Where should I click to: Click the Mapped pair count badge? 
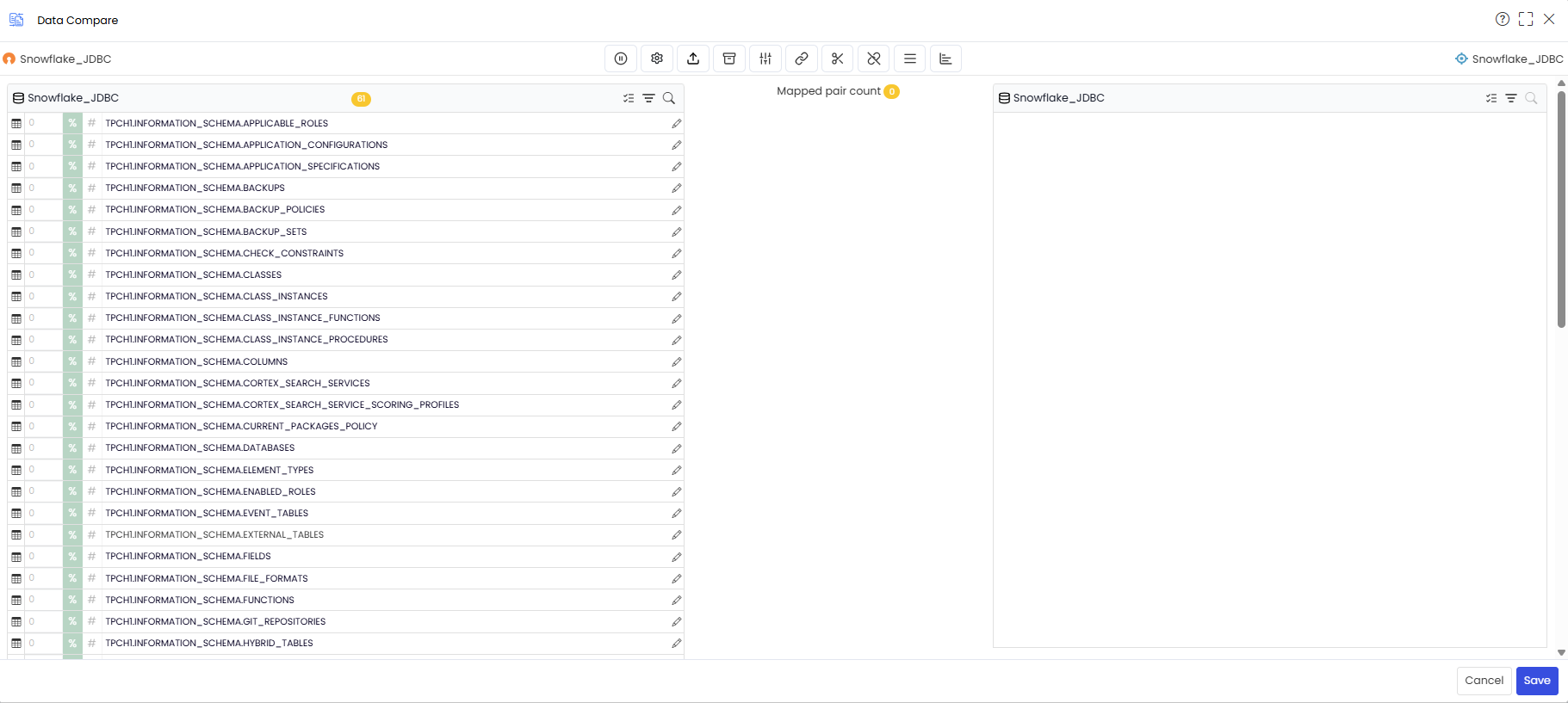892,91
